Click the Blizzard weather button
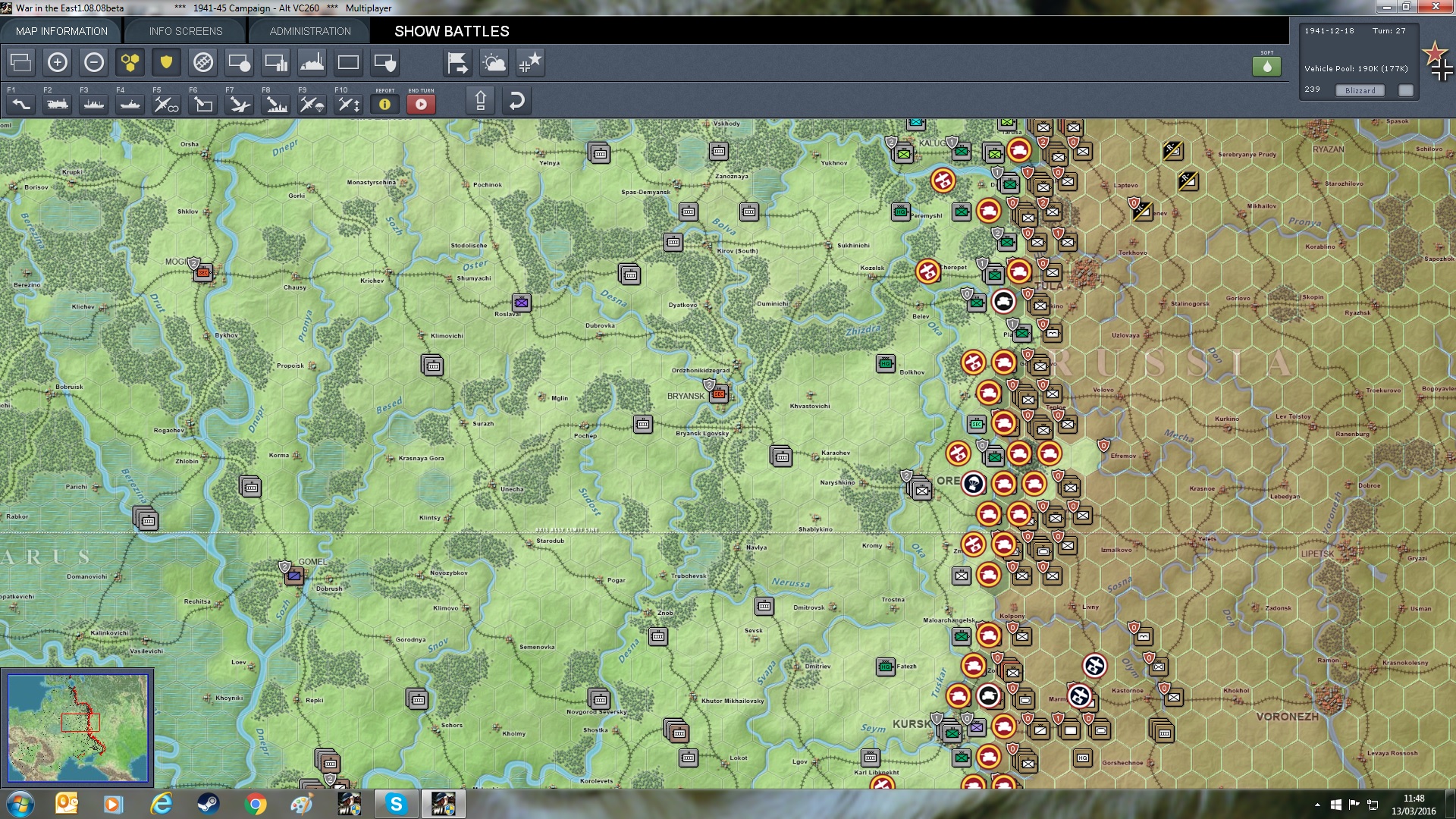Screen dimensions: 1456x819 coord(1360,90)
